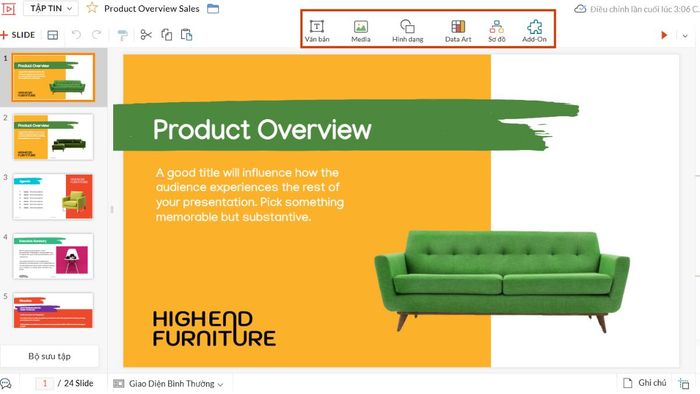
Task: Add a new slide with + SLIDE
Action: coord(18,35)
